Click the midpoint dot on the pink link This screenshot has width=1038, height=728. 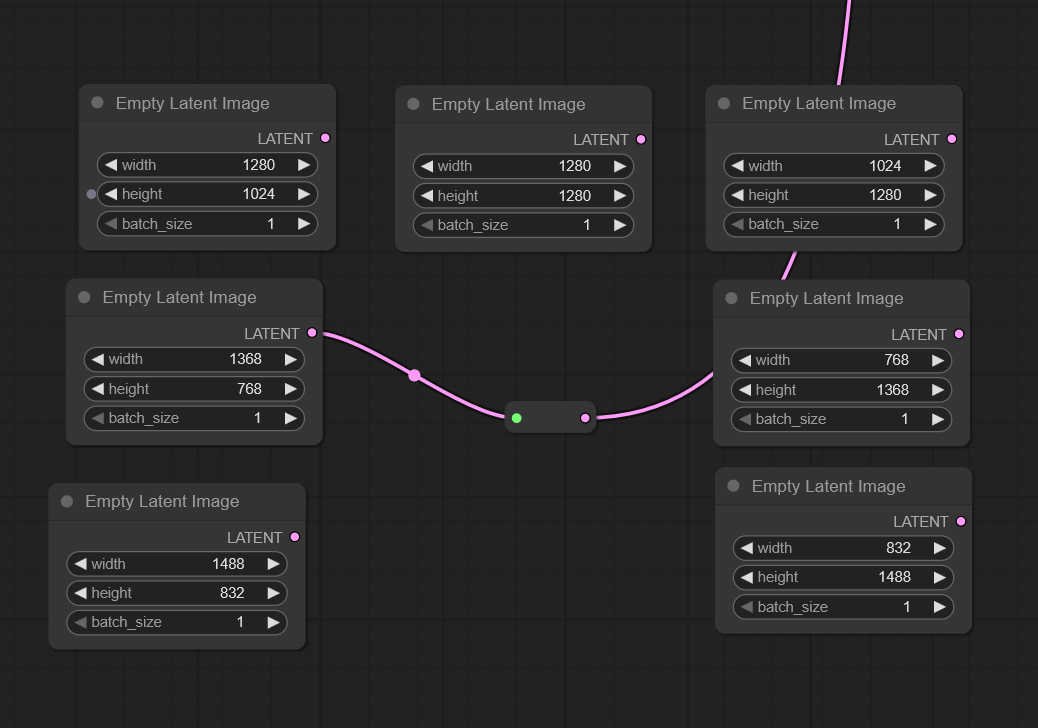pyautogui.click(x=414, y=376)
